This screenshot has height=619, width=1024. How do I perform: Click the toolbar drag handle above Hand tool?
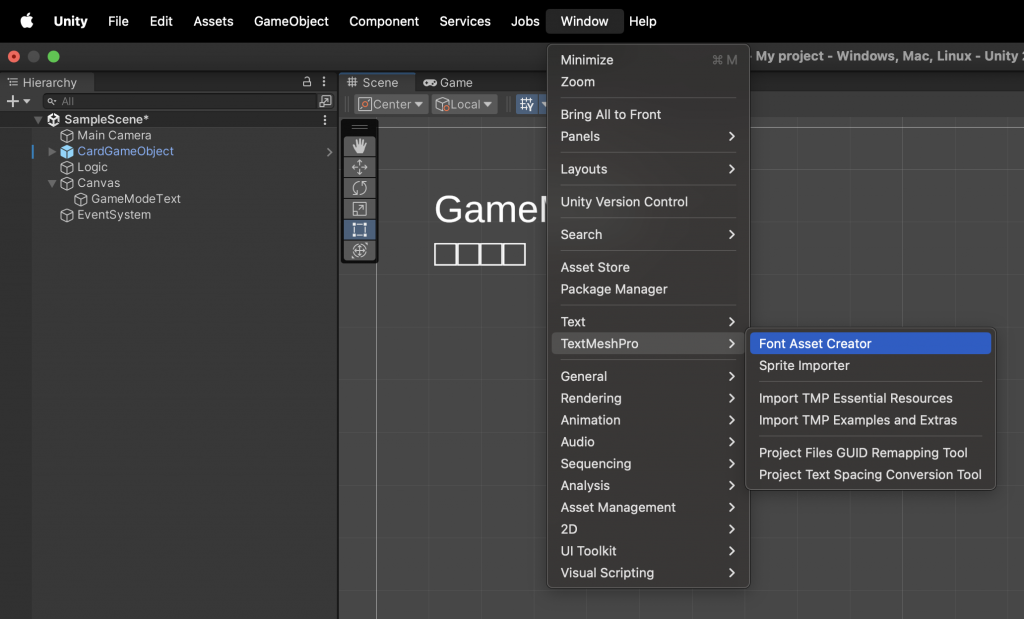click(x=359, y=127)
